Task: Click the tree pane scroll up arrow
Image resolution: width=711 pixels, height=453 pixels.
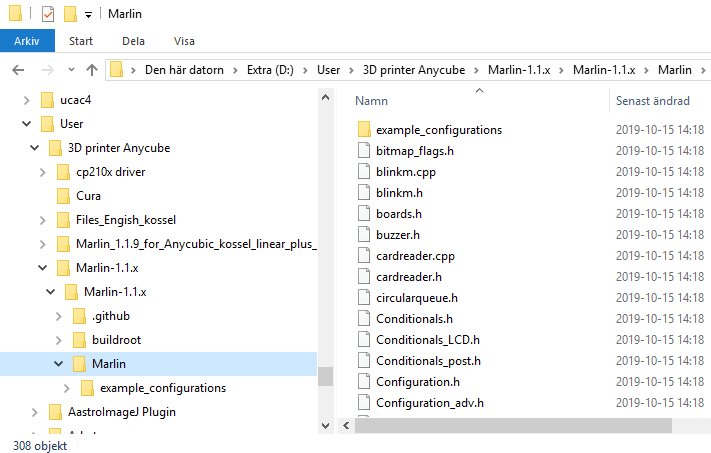Action: [326, 97]
